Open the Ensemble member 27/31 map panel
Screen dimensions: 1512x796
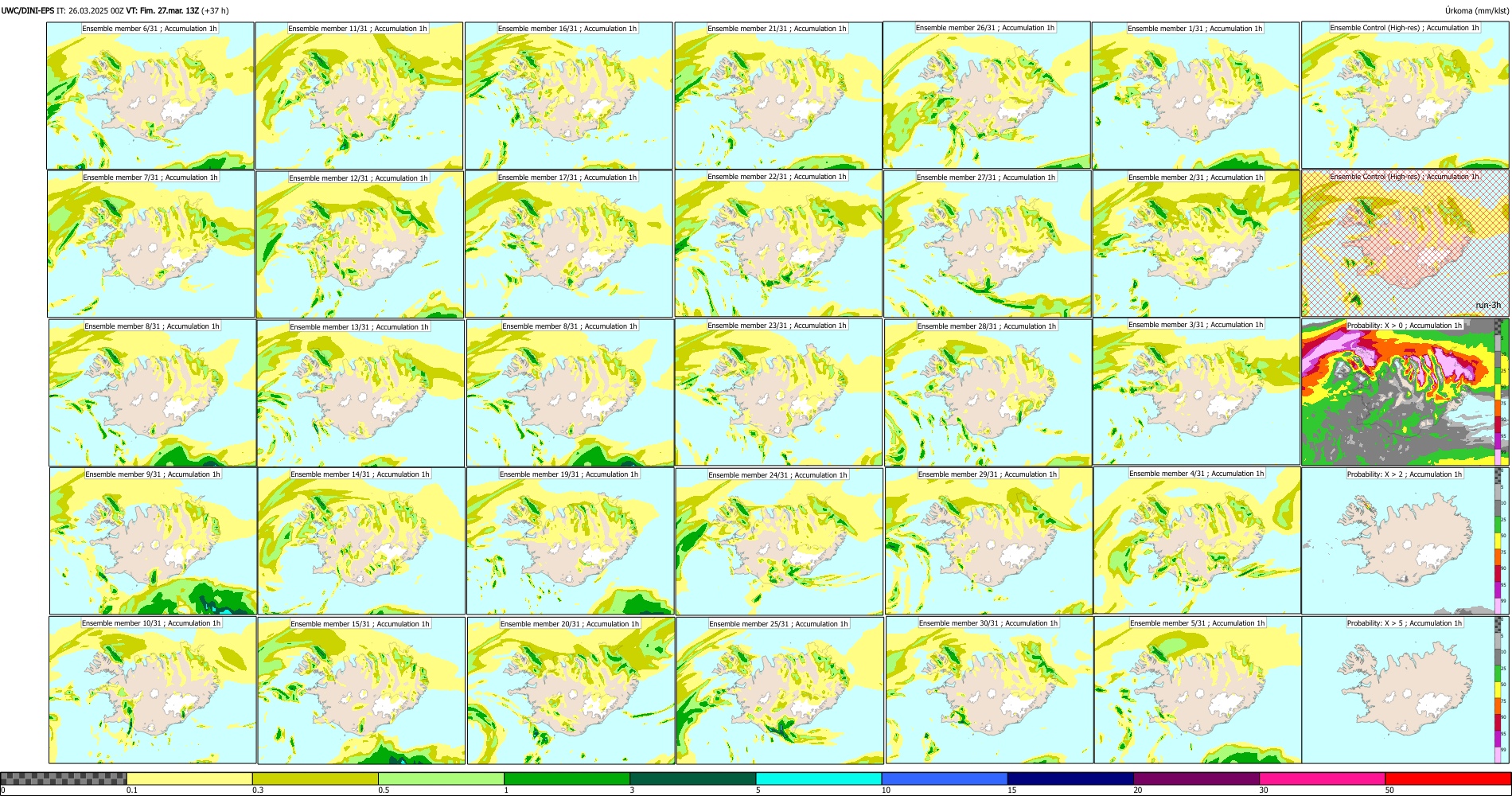click(x=988, y=244)
